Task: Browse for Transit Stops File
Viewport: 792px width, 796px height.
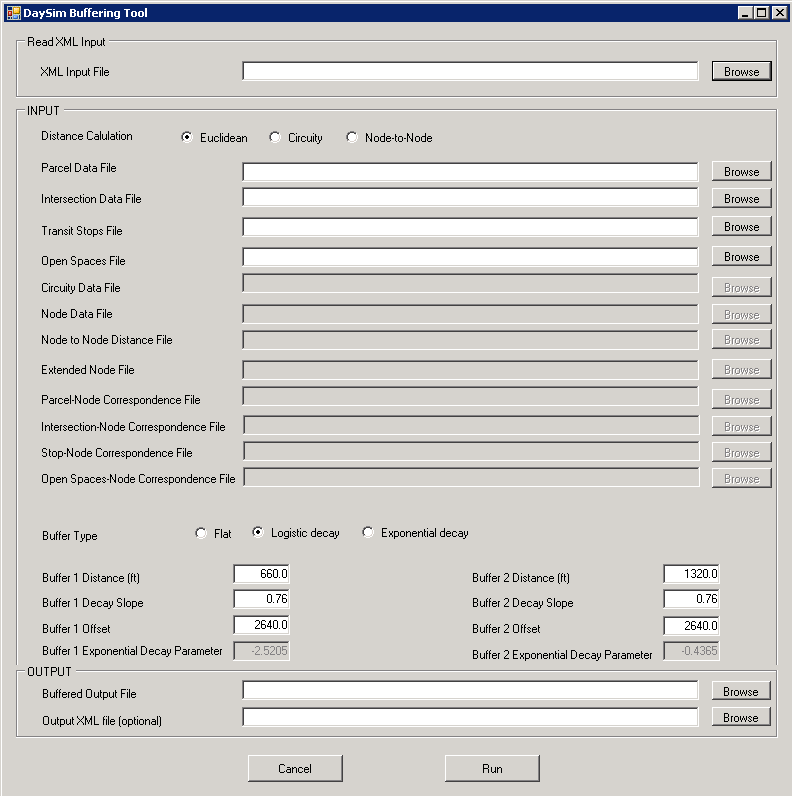Action: pos(741,227)
